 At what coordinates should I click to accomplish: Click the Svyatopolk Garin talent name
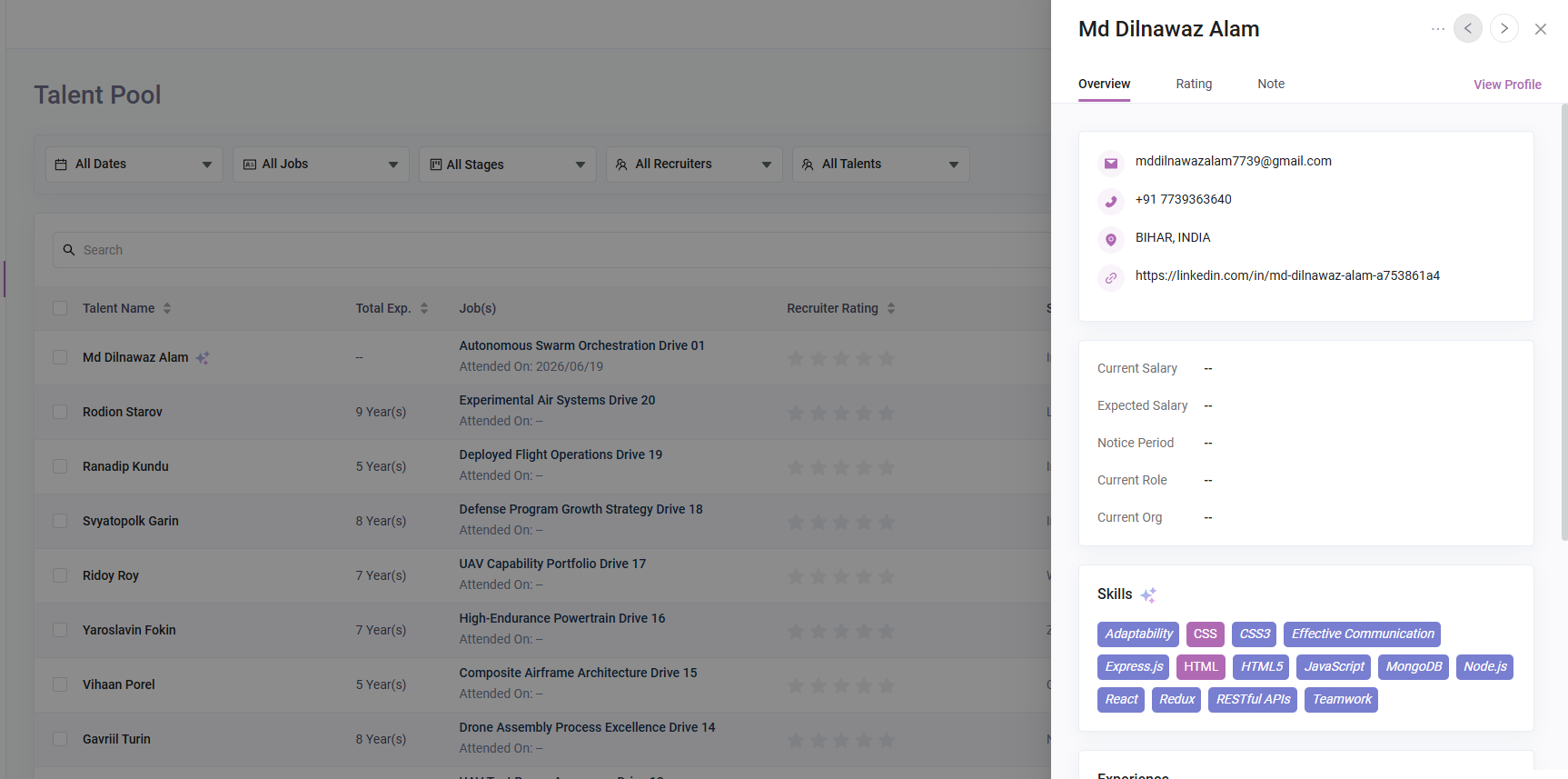(131, 521)
